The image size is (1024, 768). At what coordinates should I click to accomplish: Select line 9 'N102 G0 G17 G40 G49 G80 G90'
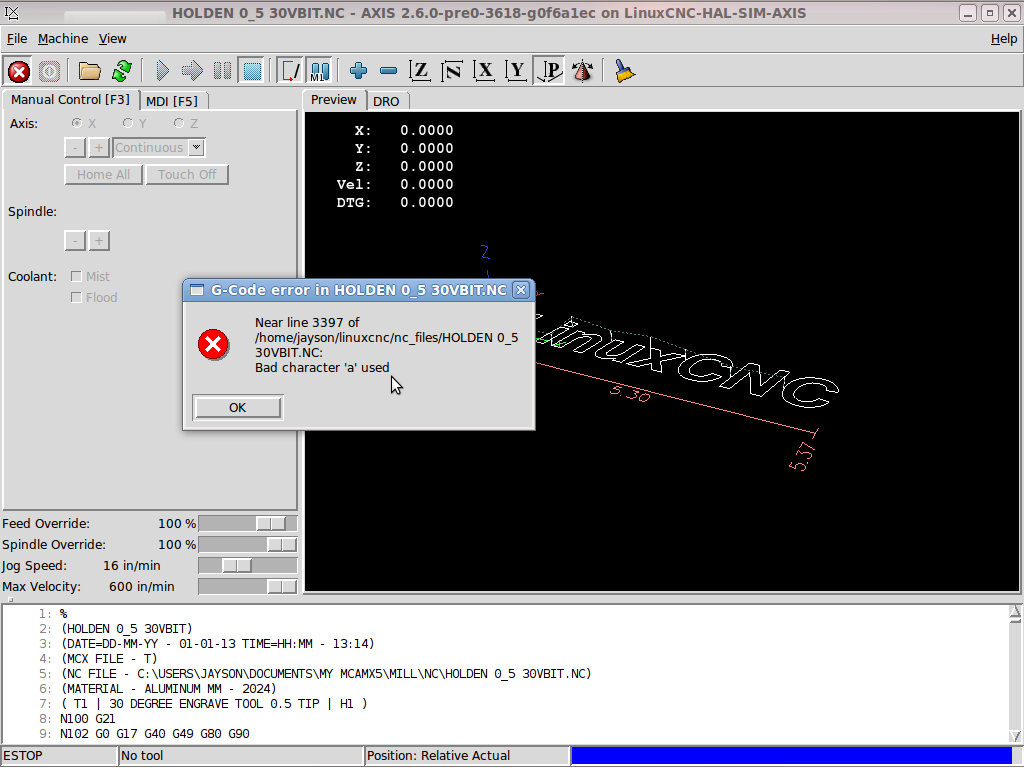[x=155, y=733]
